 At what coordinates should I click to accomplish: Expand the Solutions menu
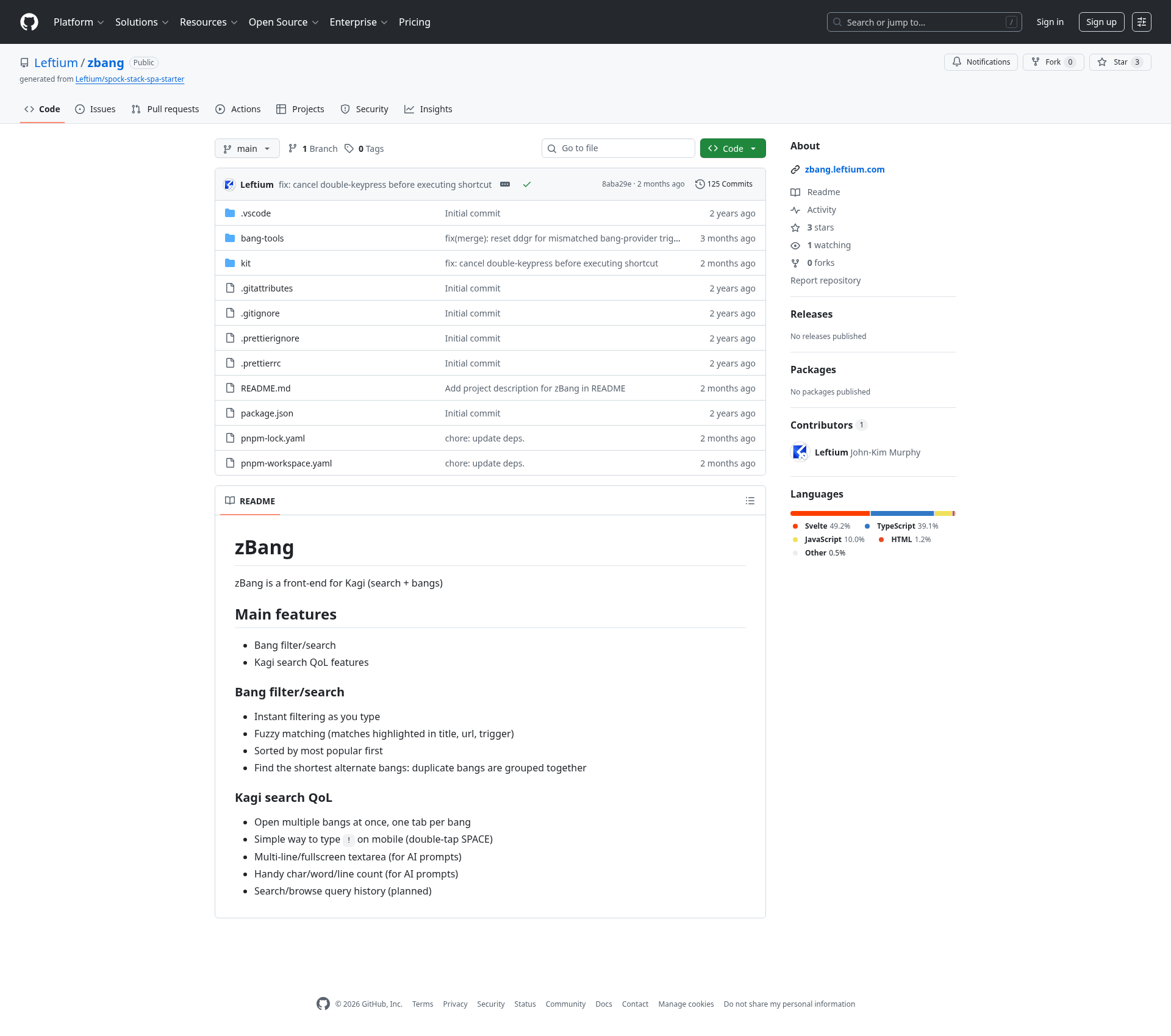(x=141, y=22)
